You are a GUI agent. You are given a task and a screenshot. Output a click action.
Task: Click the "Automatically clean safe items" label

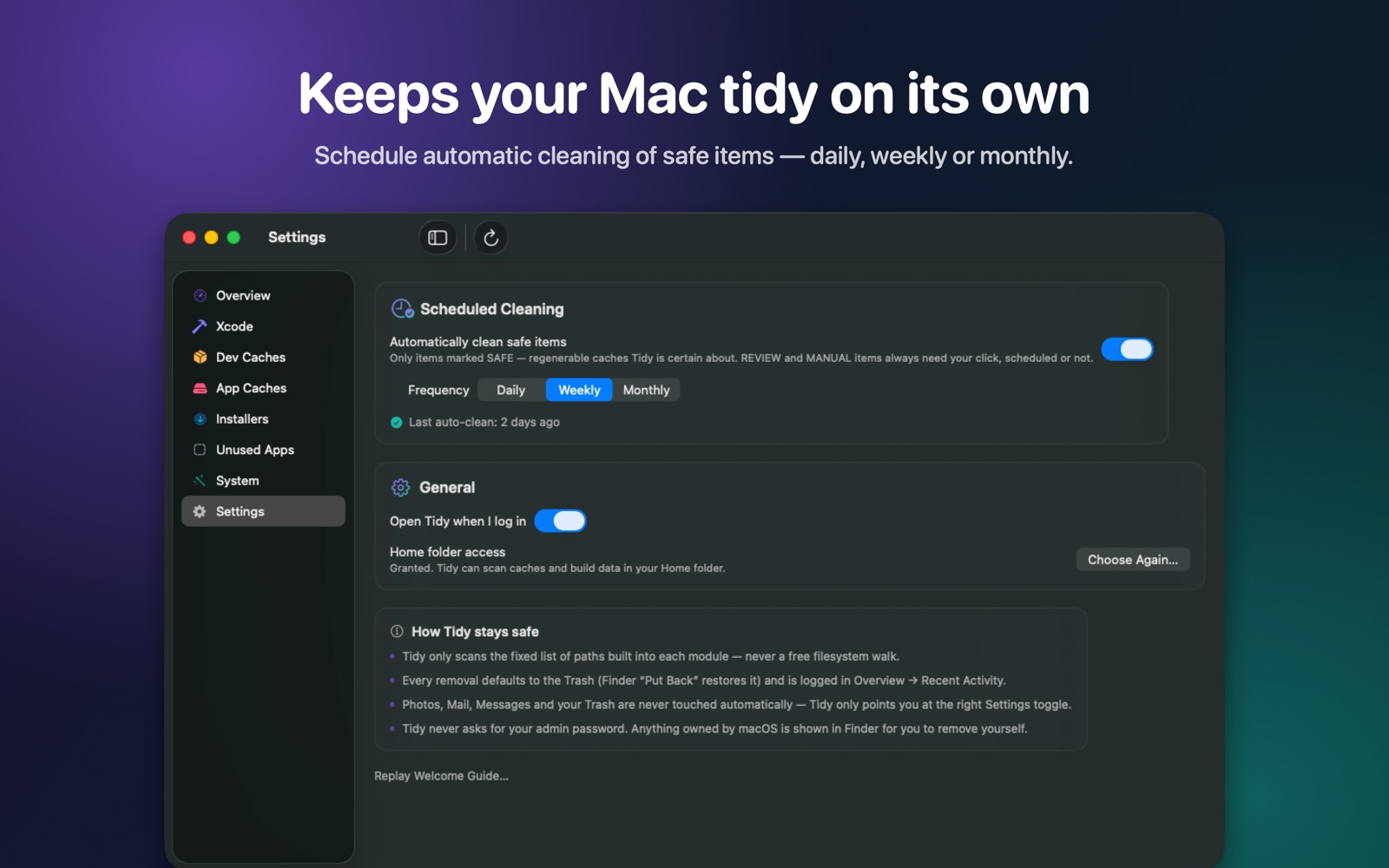pos(477,342)
